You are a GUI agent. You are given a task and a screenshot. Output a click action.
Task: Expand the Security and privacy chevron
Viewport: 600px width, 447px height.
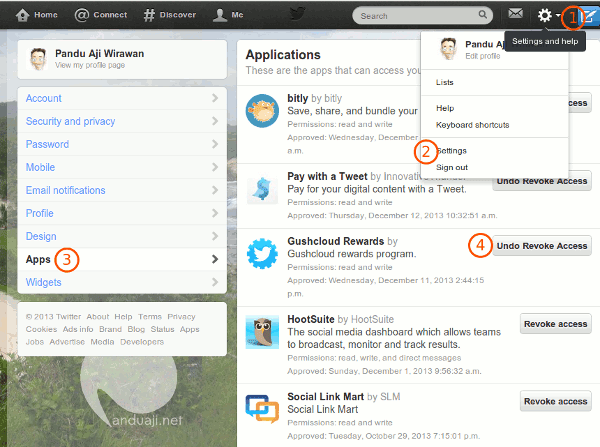pos(215,121)
